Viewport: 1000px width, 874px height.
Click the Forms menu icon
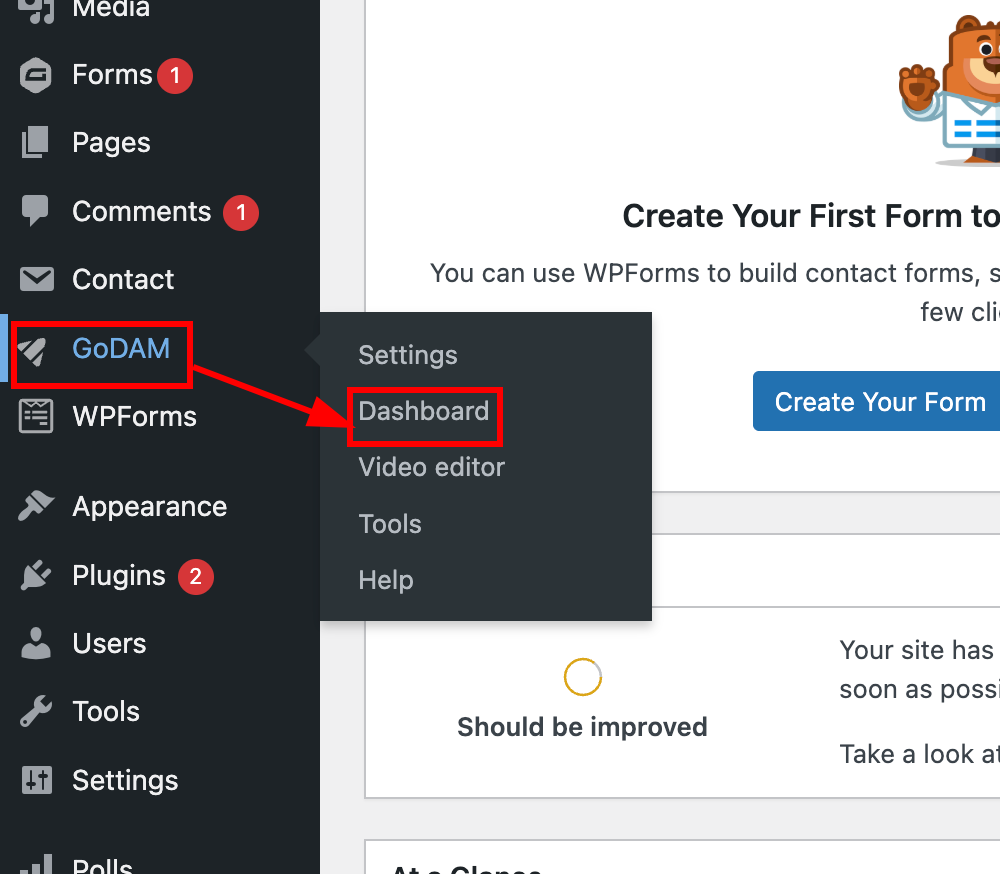click(36, 75)
